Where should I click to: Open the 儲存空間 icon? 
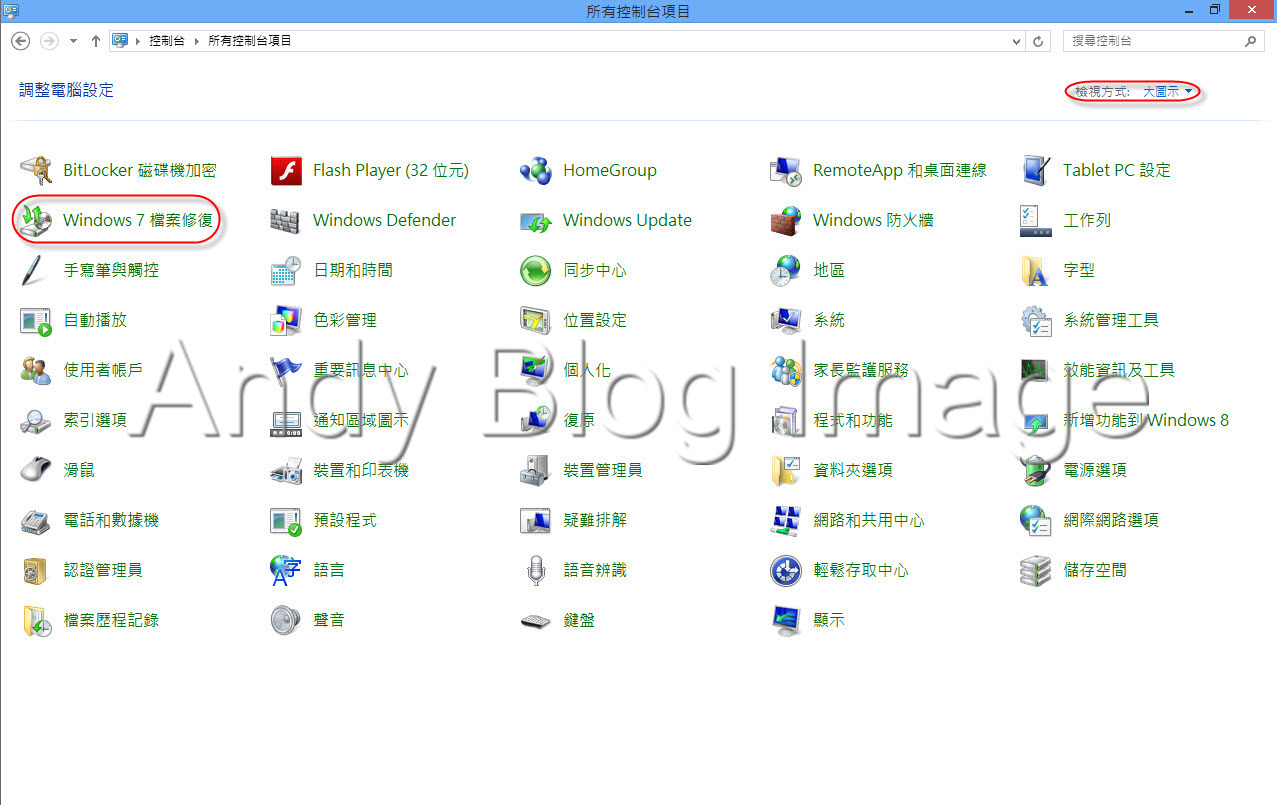coord(1036,570)
